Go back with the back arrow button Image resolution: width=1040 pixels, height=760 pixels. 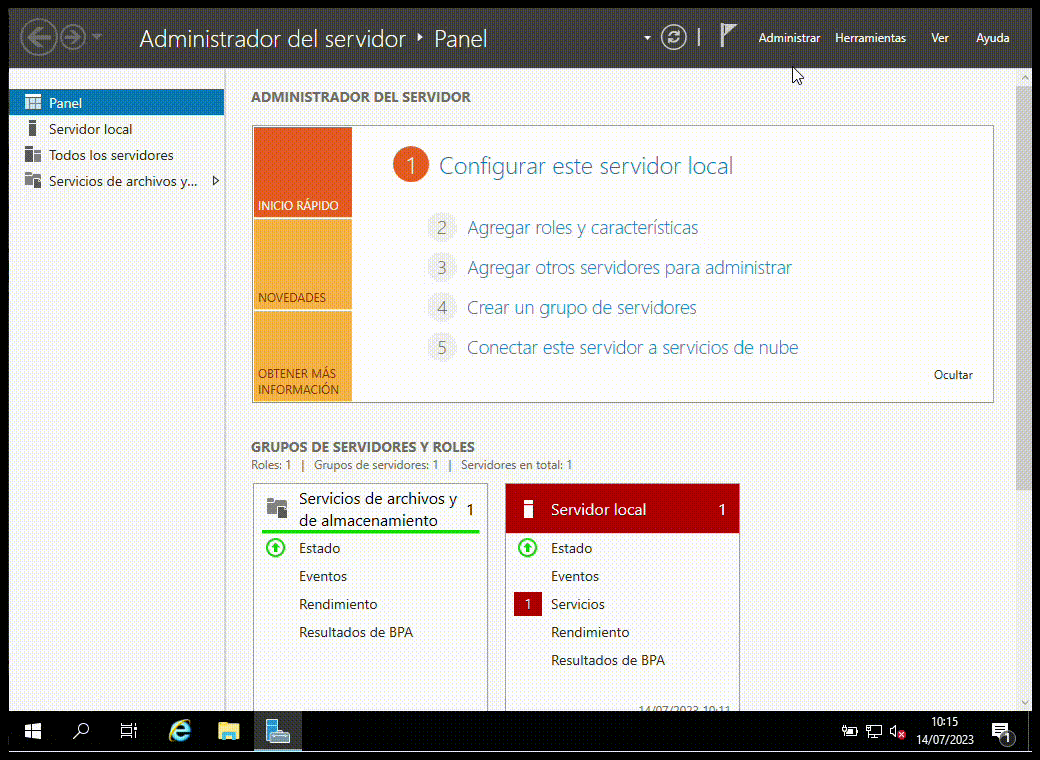39,38
